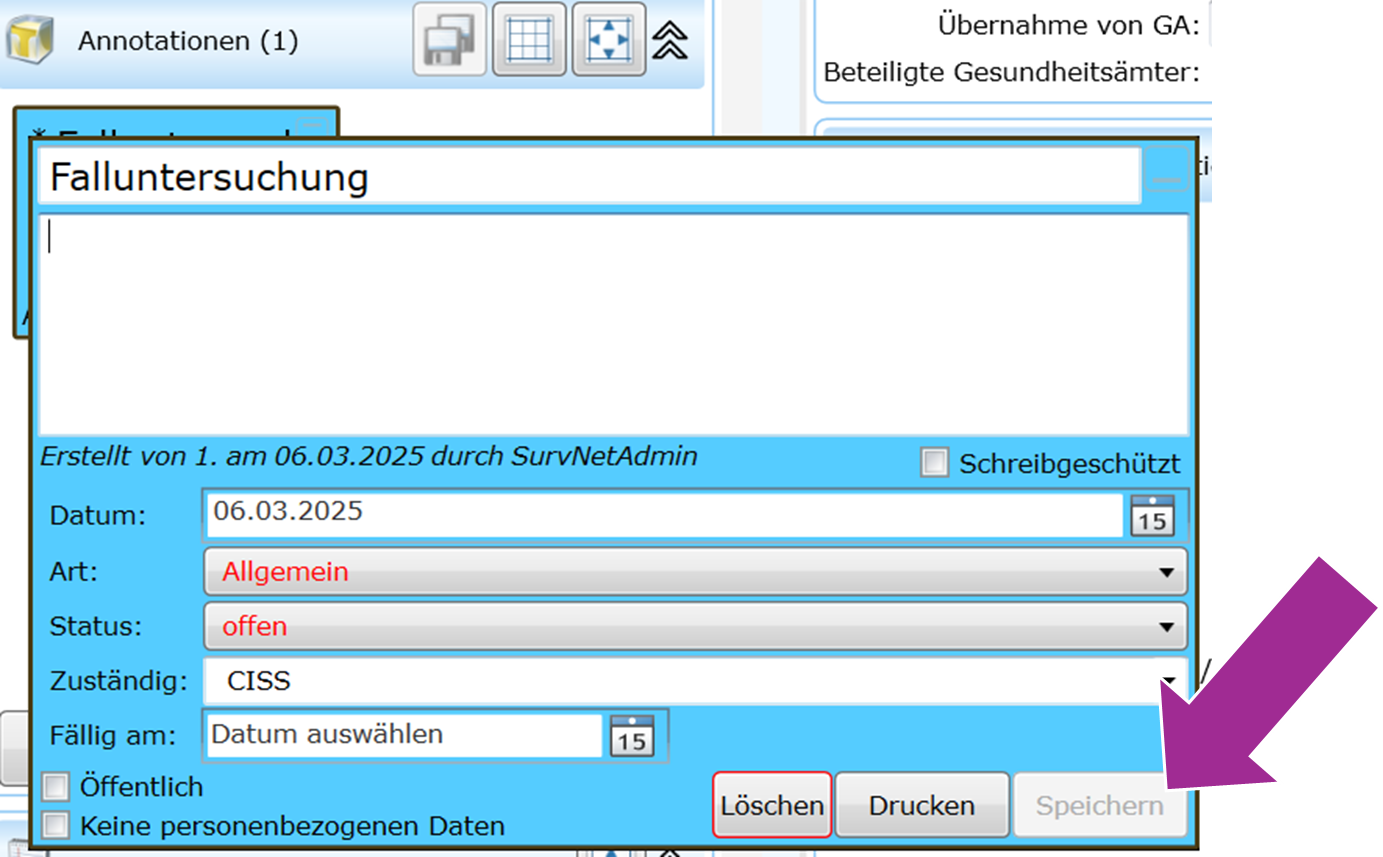The image size is (1383, 857).
Task: Open the calendar picker beside Datum field
Action: pyautogui.click(x=1152, y=516)
